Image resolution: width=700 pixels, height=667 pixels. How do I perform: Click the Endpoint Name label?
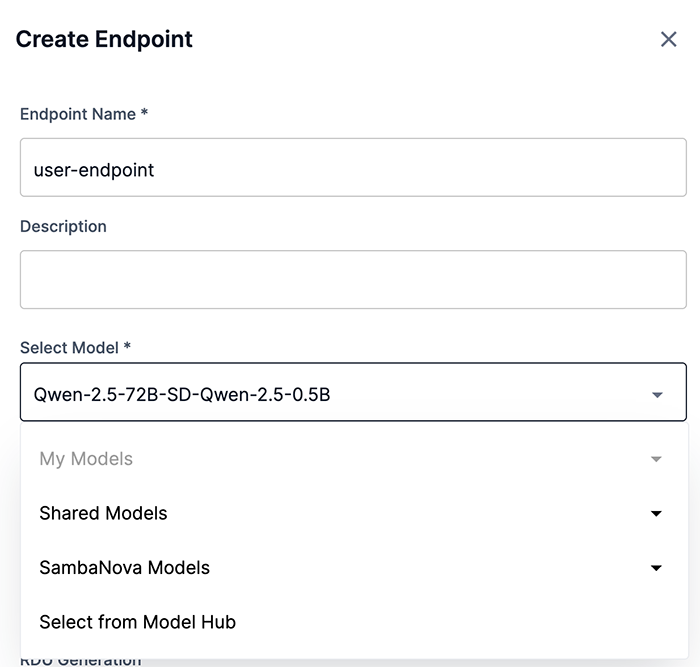point(78,114)
